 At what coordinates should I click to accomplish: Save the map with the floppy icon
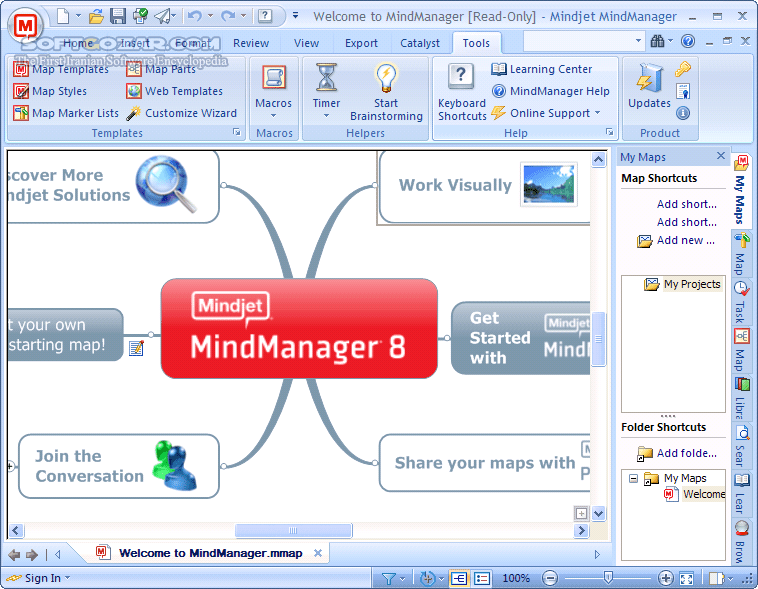pyautogui.click(x=117, y=16)
